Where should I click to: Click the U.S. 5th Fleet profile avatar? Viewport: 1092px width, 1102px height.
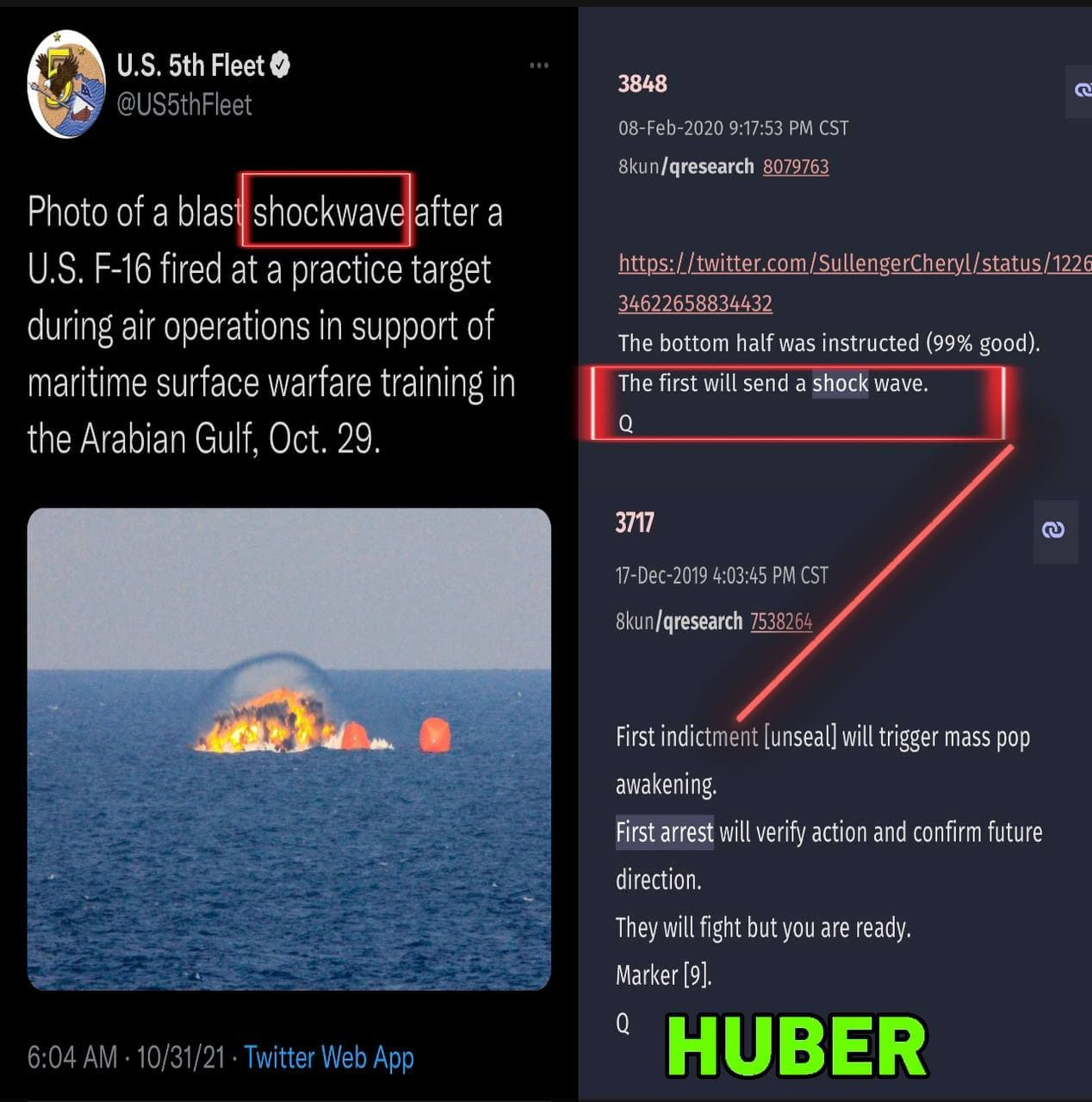click(x=66, y=84)
